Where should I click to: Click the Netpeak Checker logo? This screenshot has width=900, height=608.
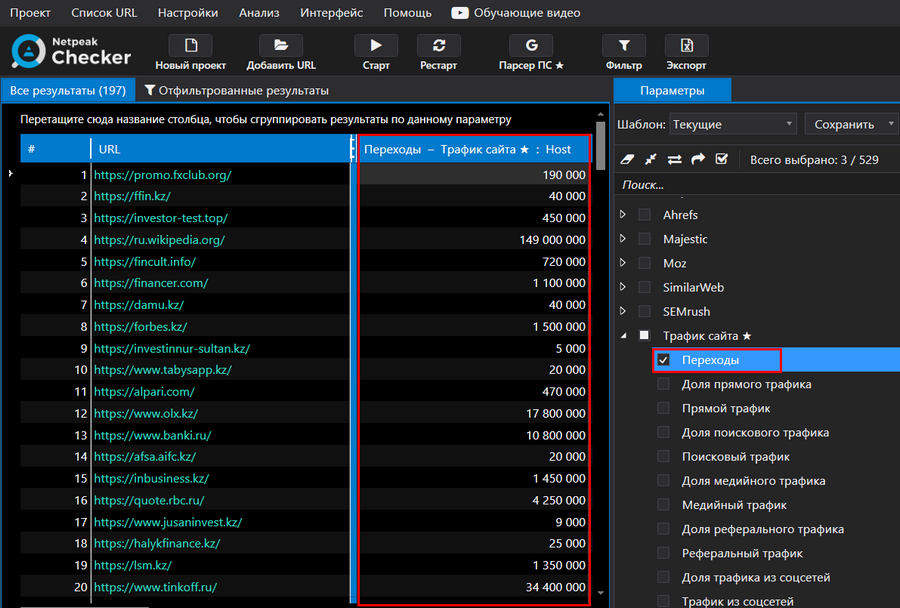(71, 51)
